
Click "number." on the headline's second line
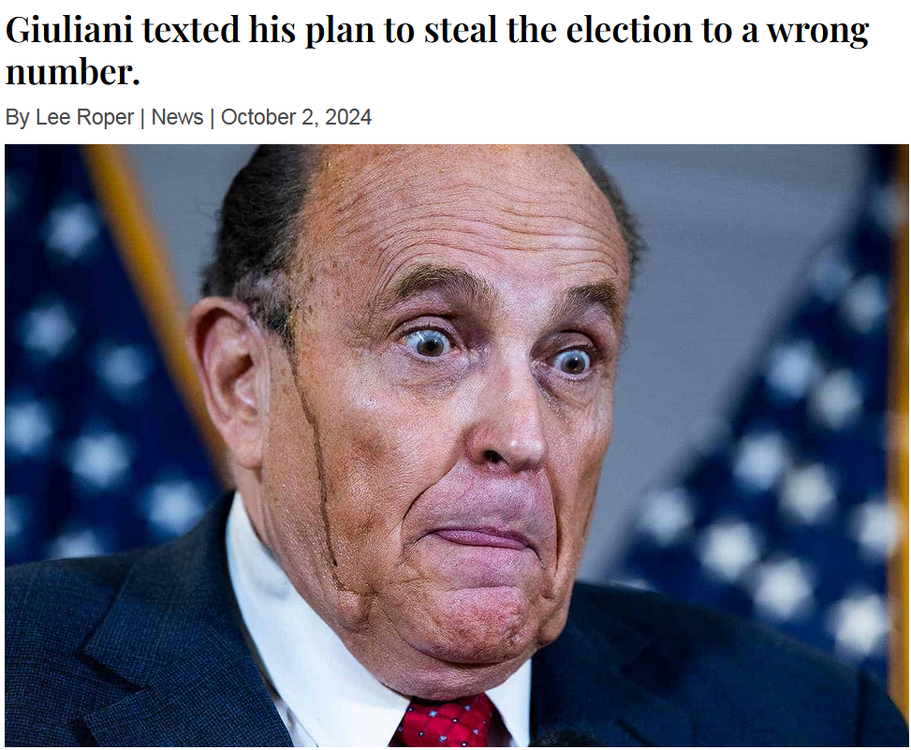(x=72, y=72)
